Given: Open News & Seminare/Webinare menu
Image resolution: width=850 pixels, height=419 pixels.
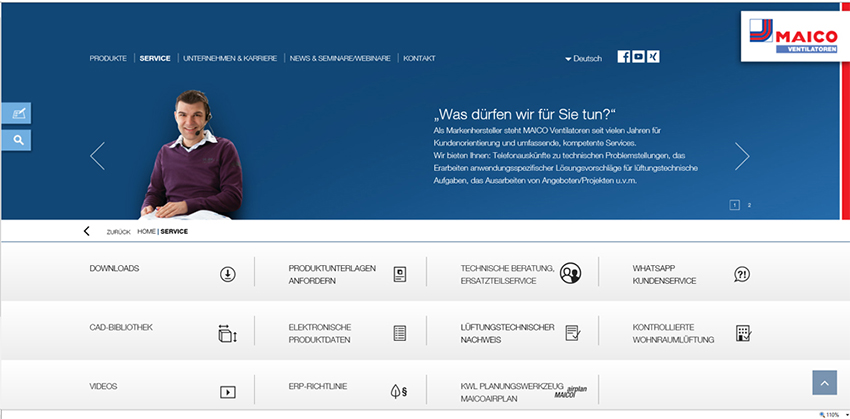Looking at the screenshot, I should (340, 58).
